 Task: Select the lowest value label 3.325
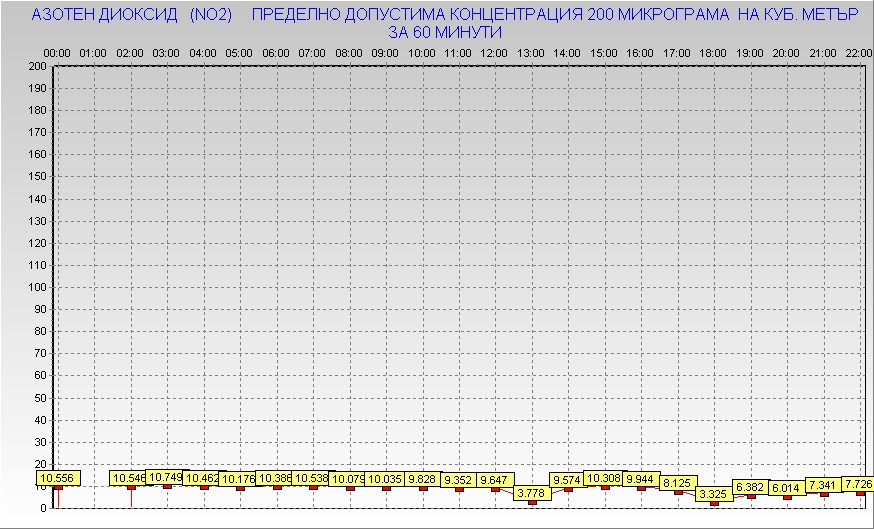pos(713,494)
